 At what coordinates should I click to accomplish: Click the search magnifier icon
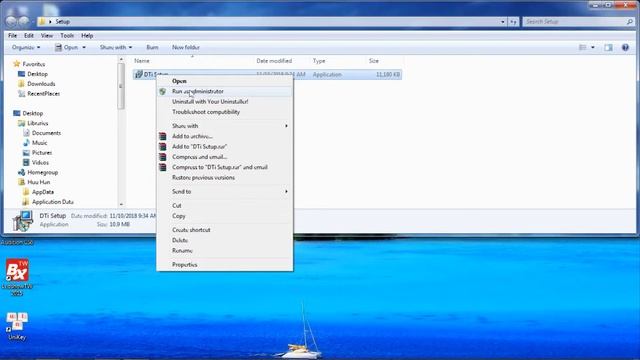[630, 22]
